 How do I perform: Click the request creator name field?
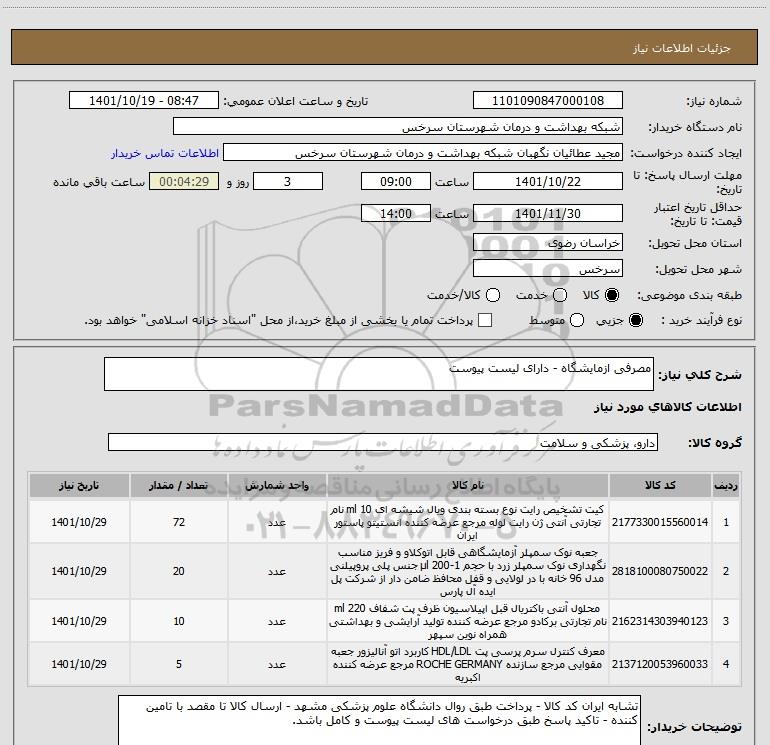tap(423, 153)
